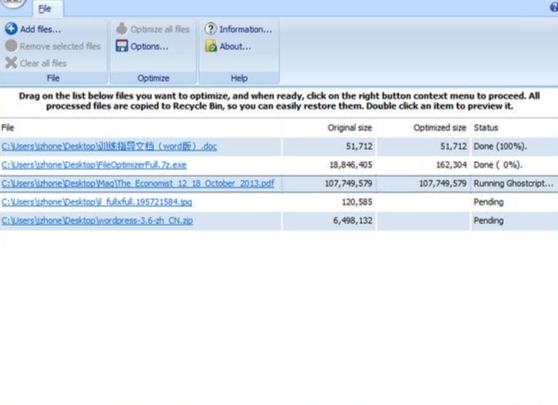This screenshot has height=405, width=558.
Task: Select the fullxfull.195721584.jpg file link
Action: tap(97, 202)
